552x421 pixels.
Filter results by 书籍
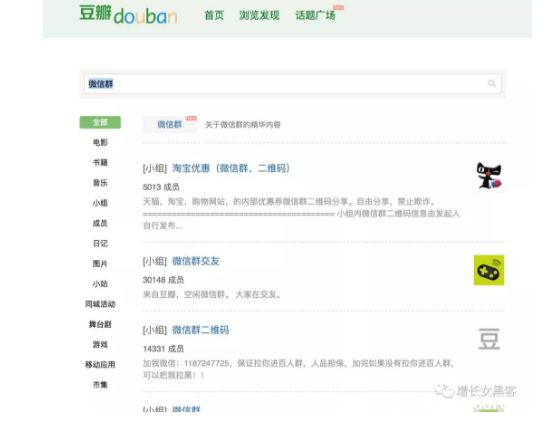pos(100,162)
